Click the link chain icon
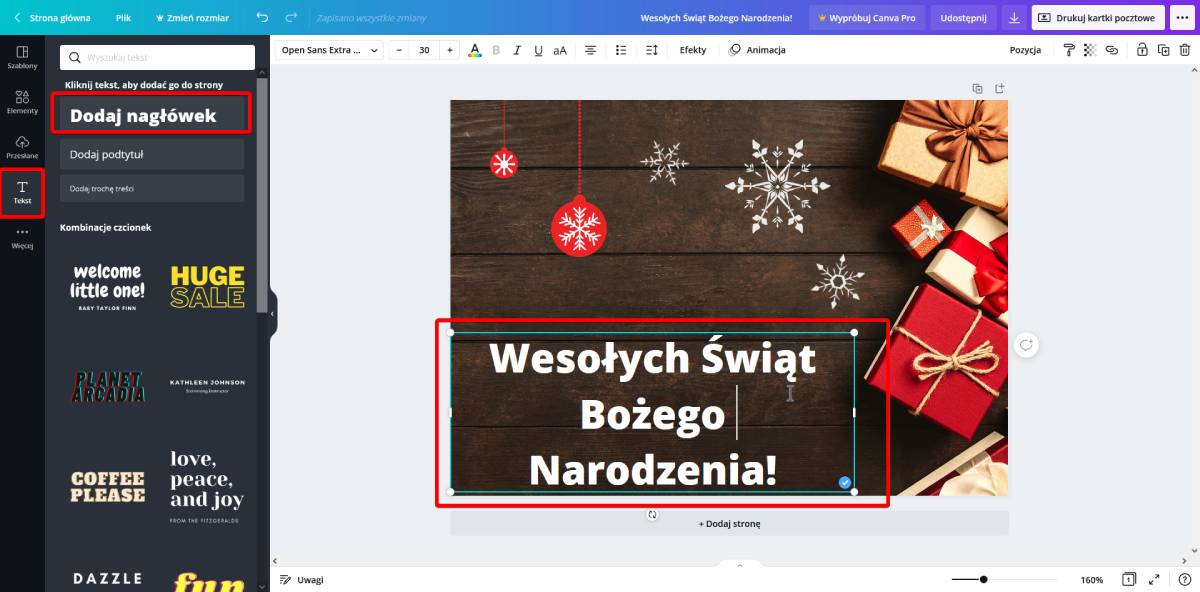This screenshot has width=1200, height=592. pos(1111,50)
